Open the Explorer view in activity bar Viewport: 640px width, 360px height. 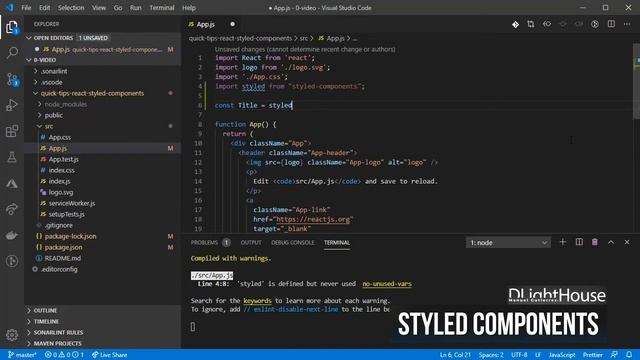[x=12, y=27]
